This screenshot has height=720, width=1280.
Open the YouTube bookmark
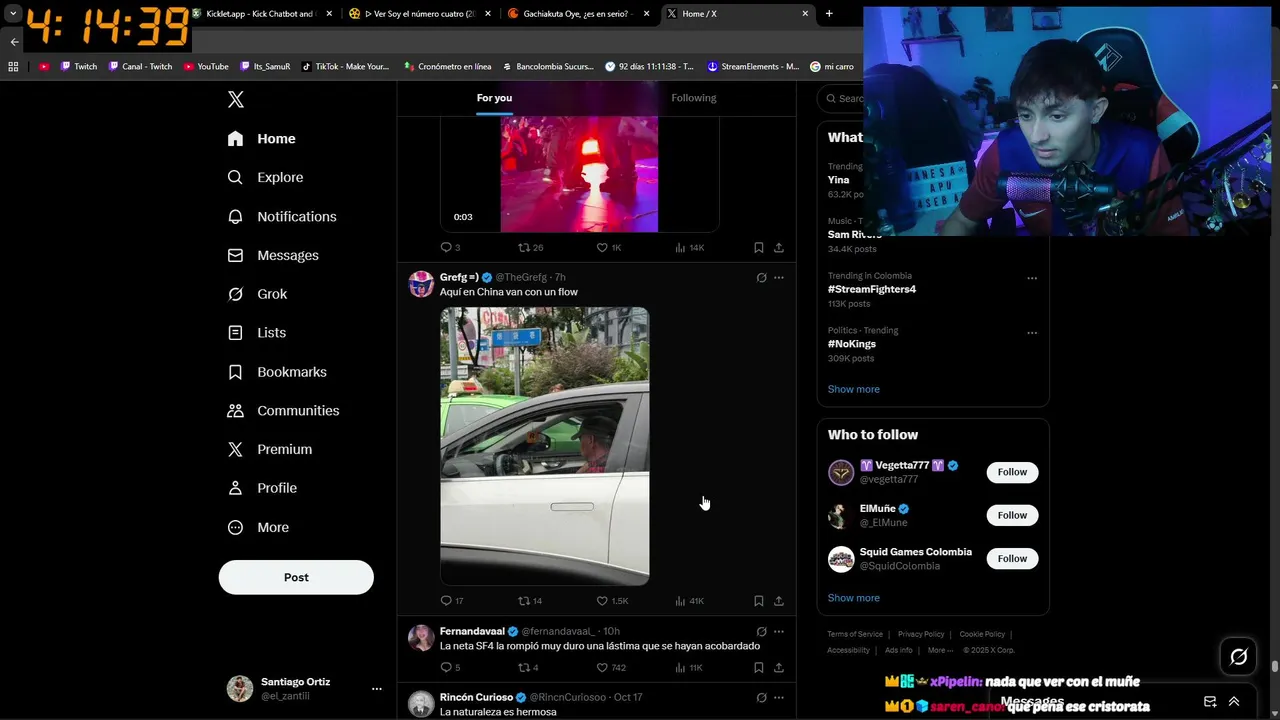coord(206,67)
